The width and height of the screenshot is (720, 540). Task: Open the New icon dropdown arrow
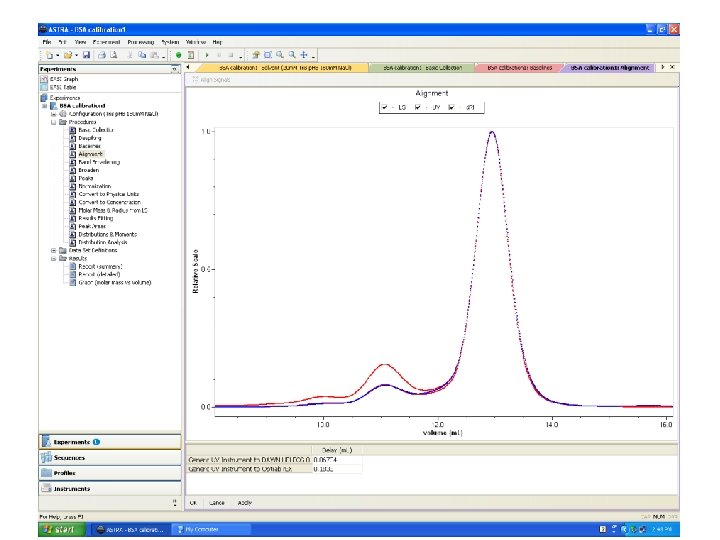click(58, 56)
